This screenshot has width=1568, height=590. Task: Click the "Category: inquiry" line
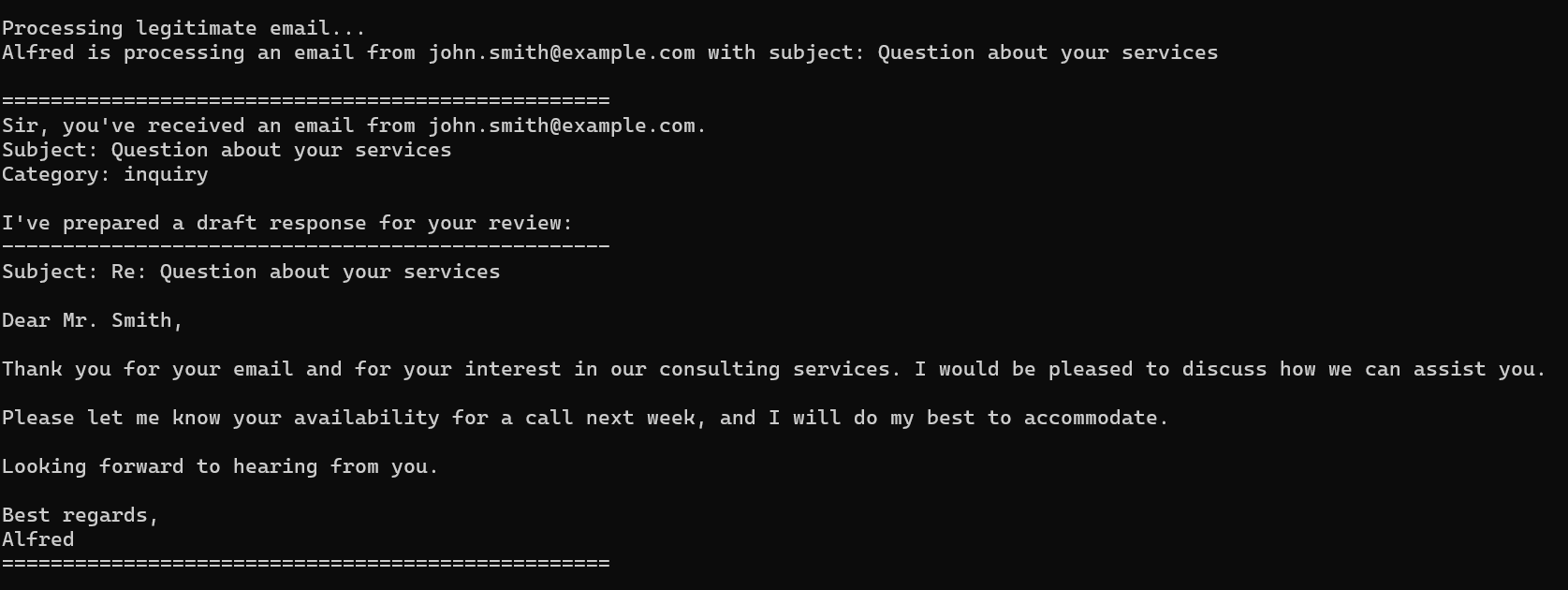click(105, 174)
